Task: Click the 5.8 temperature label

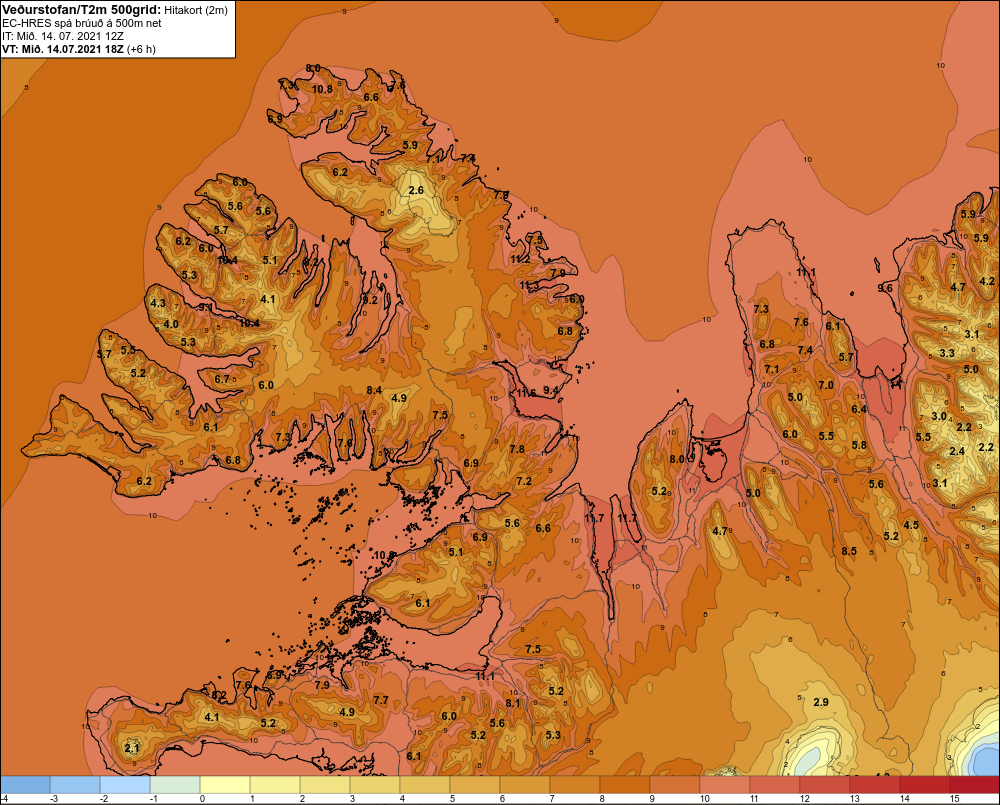Action: (859, 445)
